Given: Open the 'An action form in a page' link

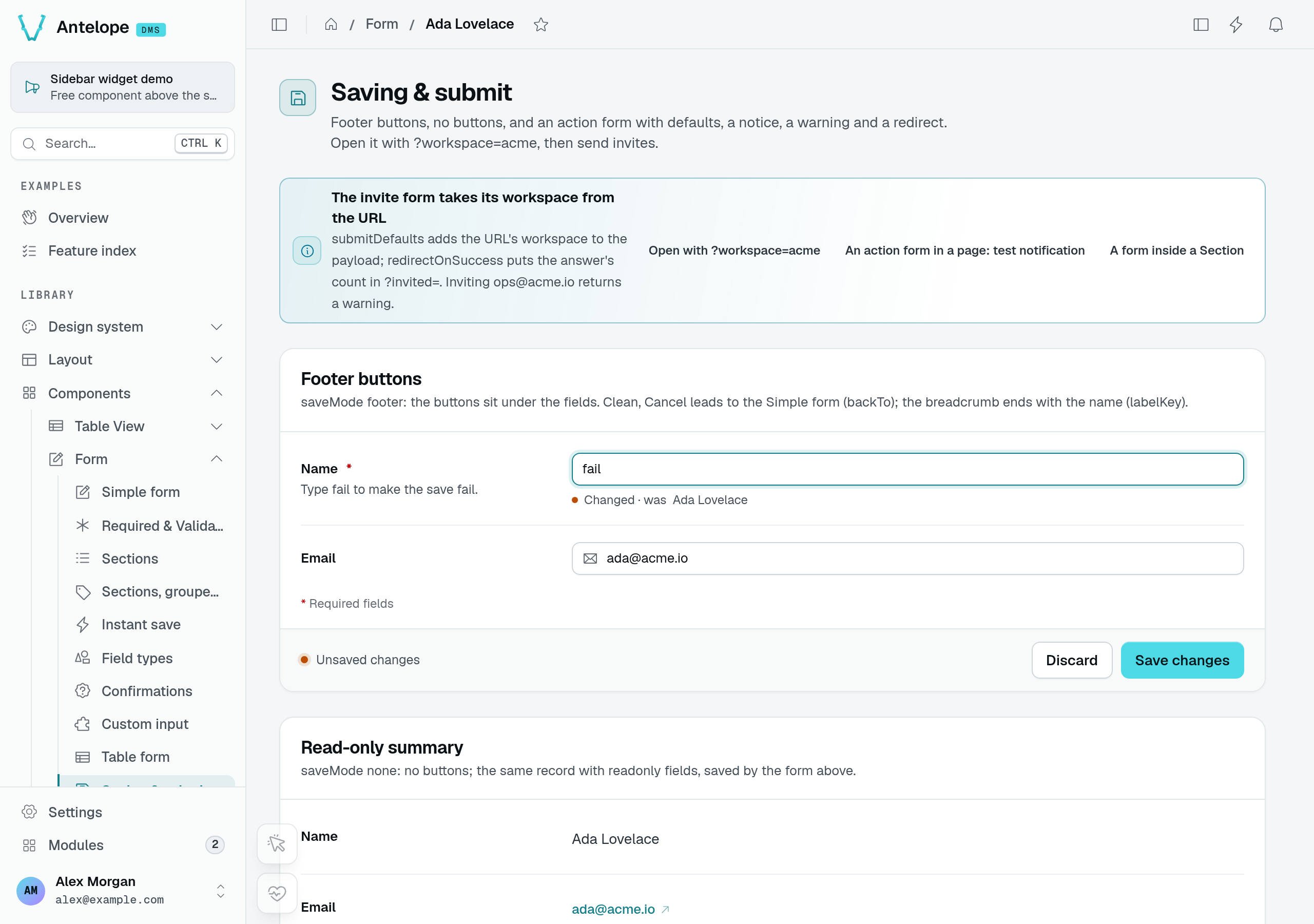Looking at the screenshot, I should [964, 250].
